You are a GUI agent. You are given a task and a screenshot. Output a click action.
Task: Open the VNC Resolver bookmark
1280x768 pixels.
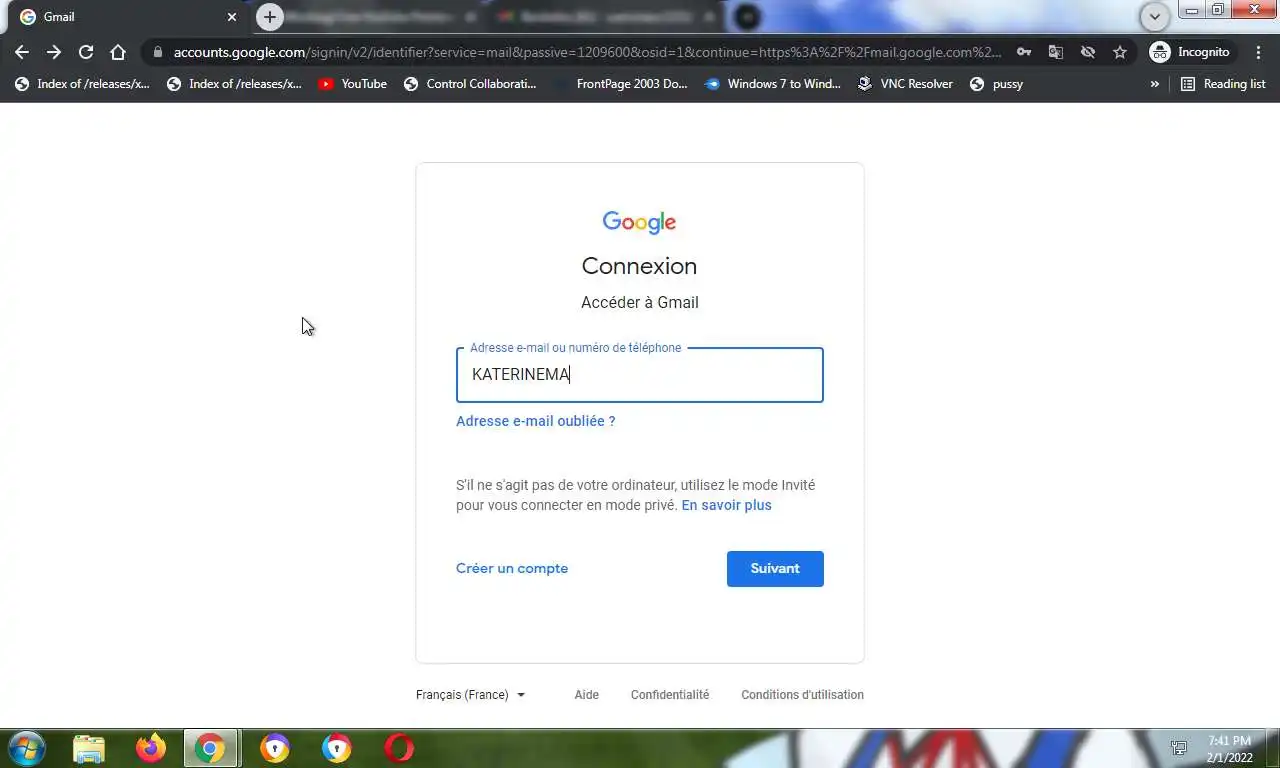(x=905, y=84)
